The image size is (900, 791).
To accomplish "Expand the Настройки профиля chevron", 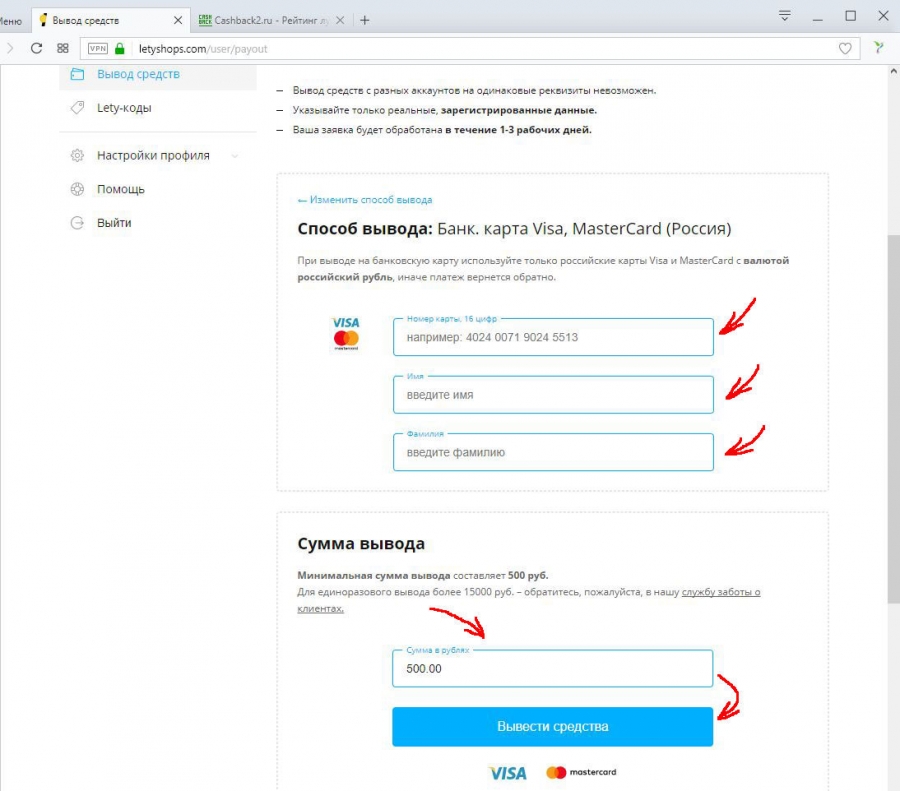I will point(235,156).
